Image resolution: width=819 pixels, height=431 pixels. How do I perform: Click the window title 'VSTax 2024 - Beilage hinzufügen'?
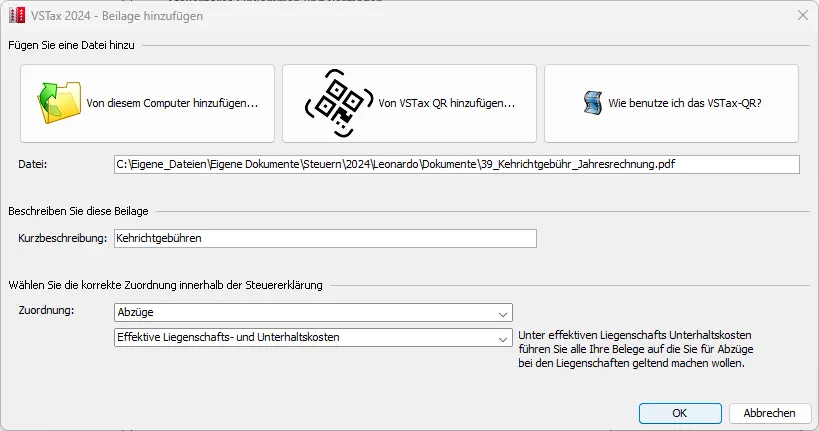[x=117, y=16]
